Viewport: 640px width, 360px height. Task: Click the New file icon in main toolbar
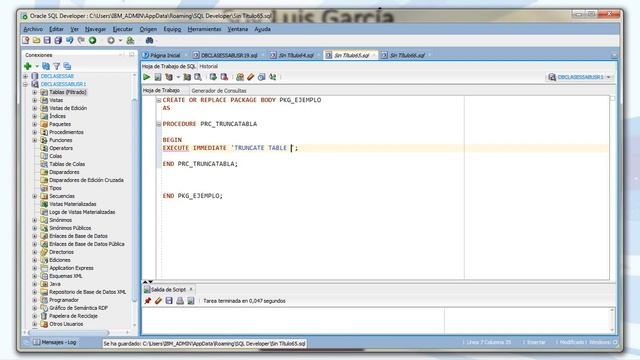coord(26,40)
